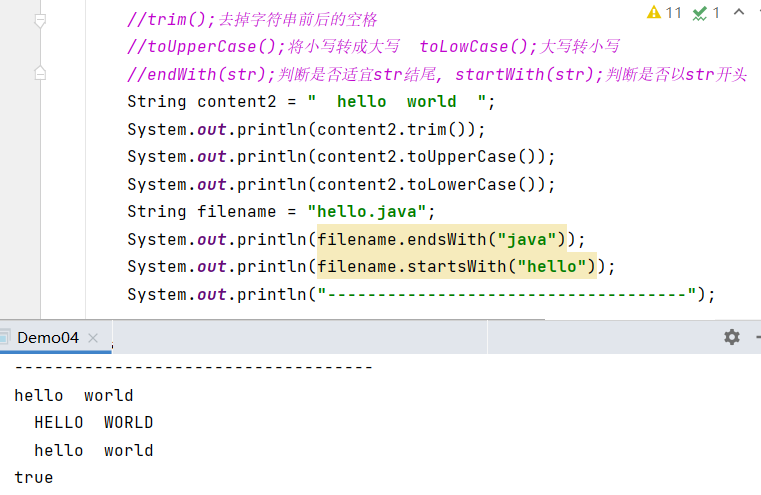The height and width of the screenshot is (495, 761).
Task: Click the dashed line string in println
Action: [506, 295]
